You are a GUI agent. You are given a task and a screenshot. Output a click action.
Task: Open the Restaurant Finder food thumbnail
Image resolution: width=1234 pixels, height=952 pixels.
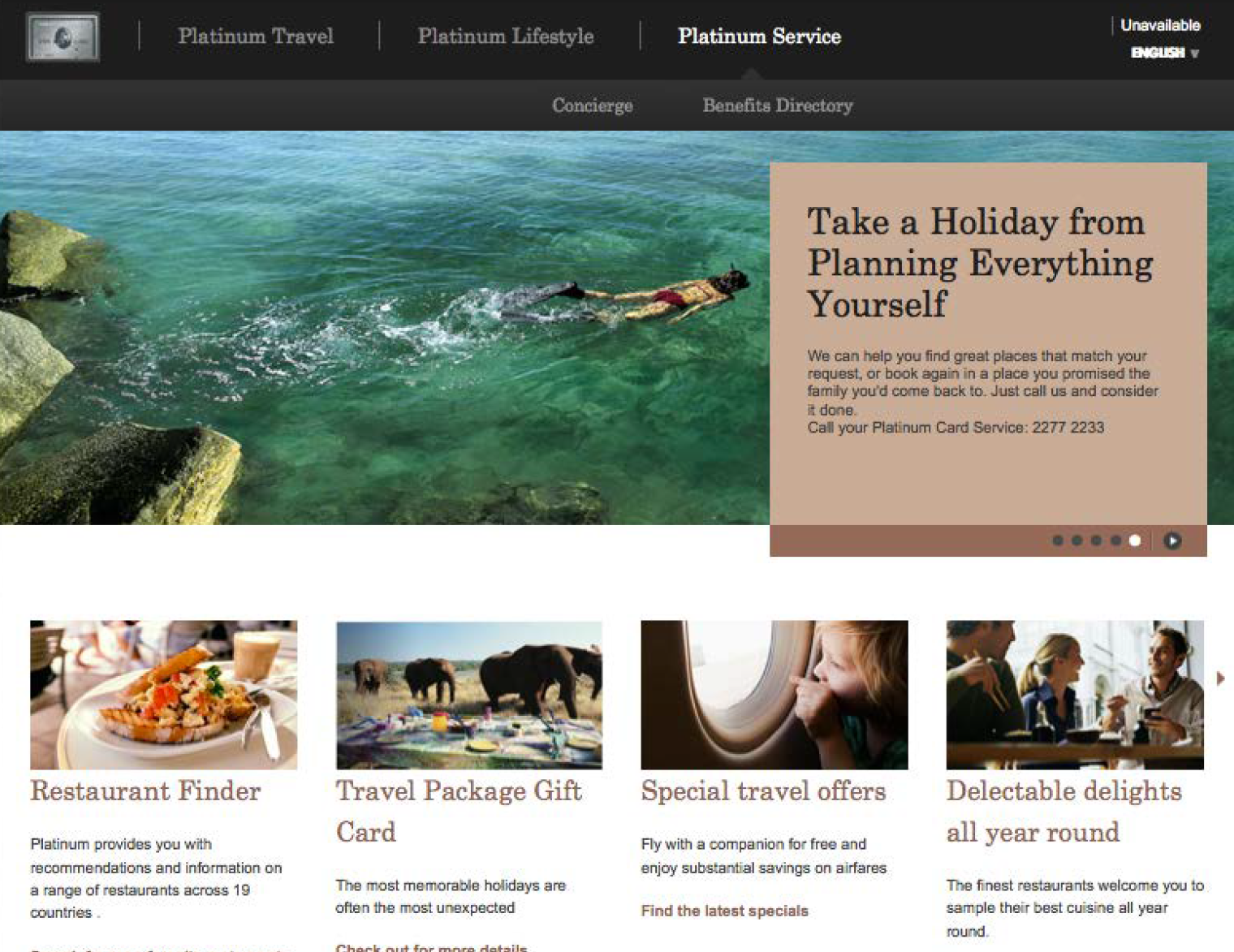coord(164,695)
